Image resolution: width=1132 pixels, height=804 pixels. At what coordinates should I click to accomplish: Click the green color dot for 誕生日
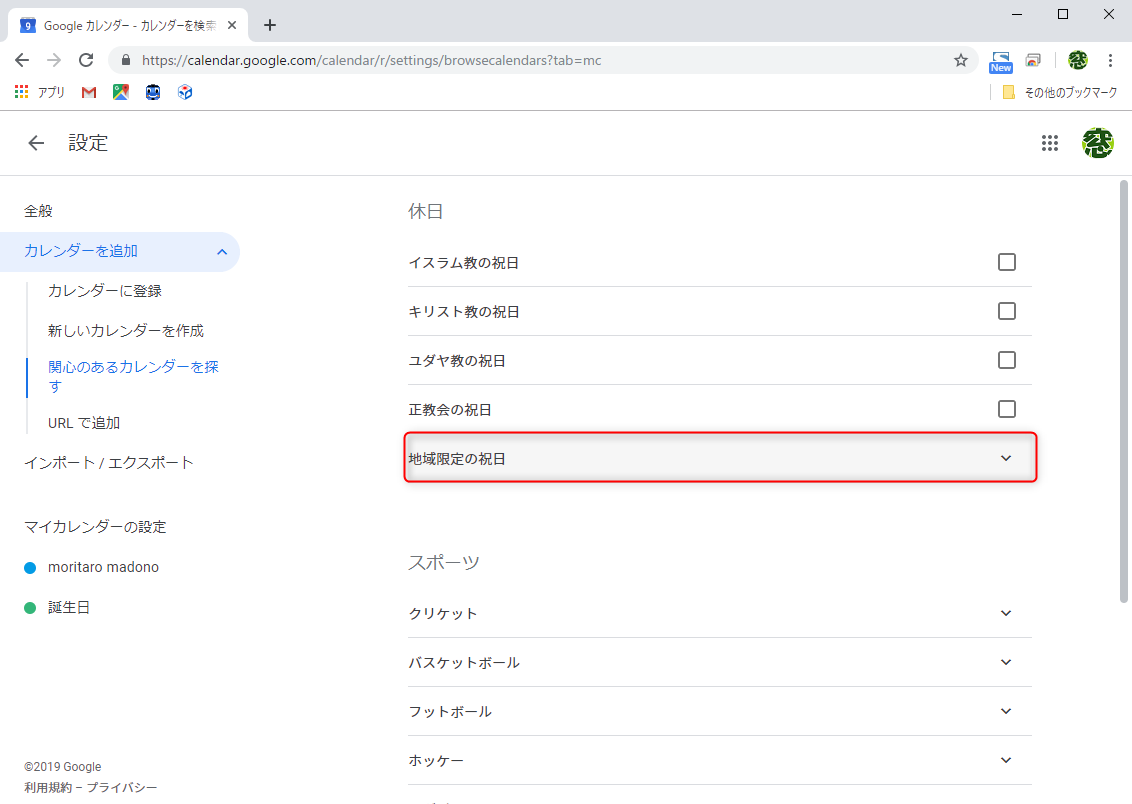tap(30, 608)
